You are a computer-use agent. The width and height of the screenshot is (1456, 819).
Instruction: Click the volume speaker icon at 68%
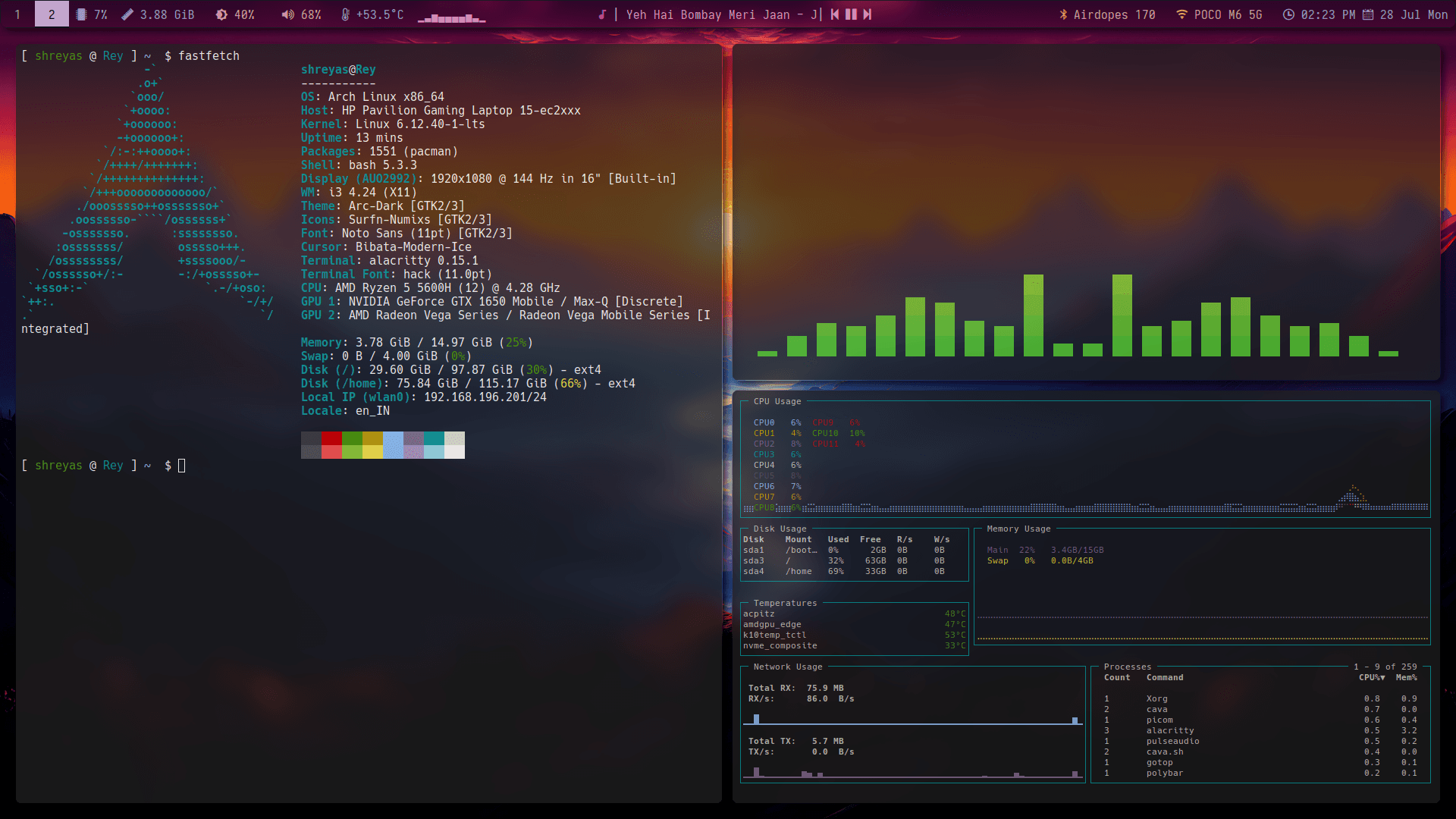coord(287,14)
